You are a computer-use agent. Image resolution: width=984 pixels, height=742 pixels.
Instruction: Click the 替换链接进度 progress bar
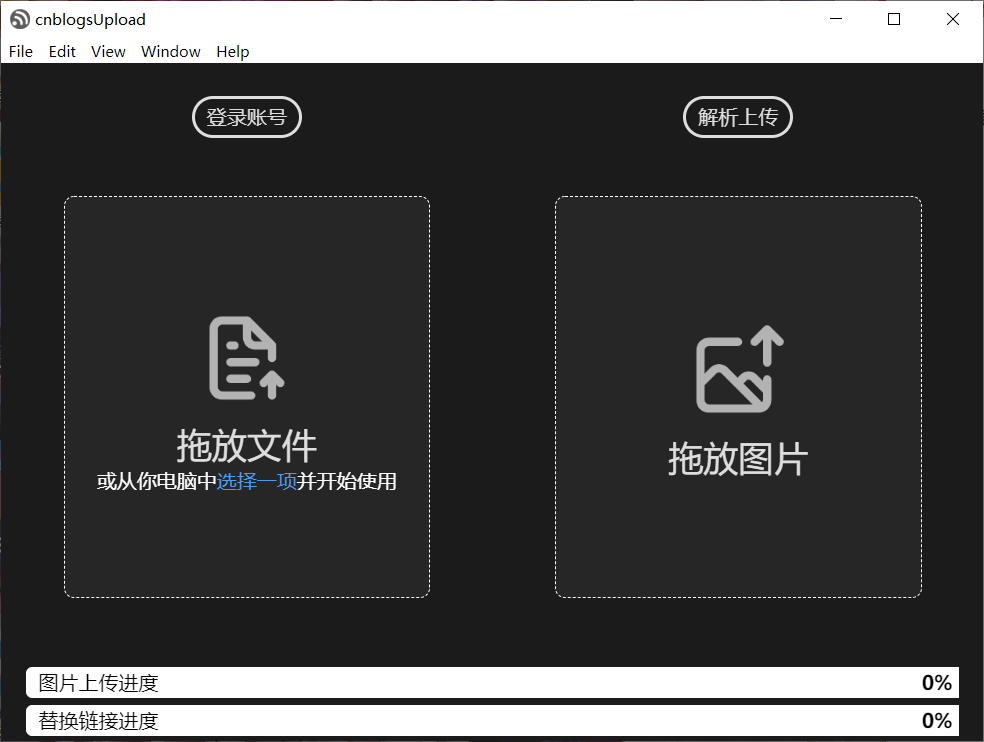point(492,720)
